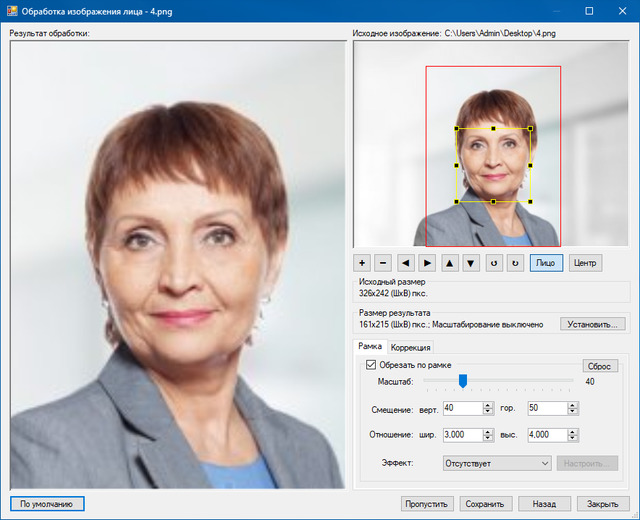Click the Установить... button
This screenshot has width=640, height=520.
(592, 324)
